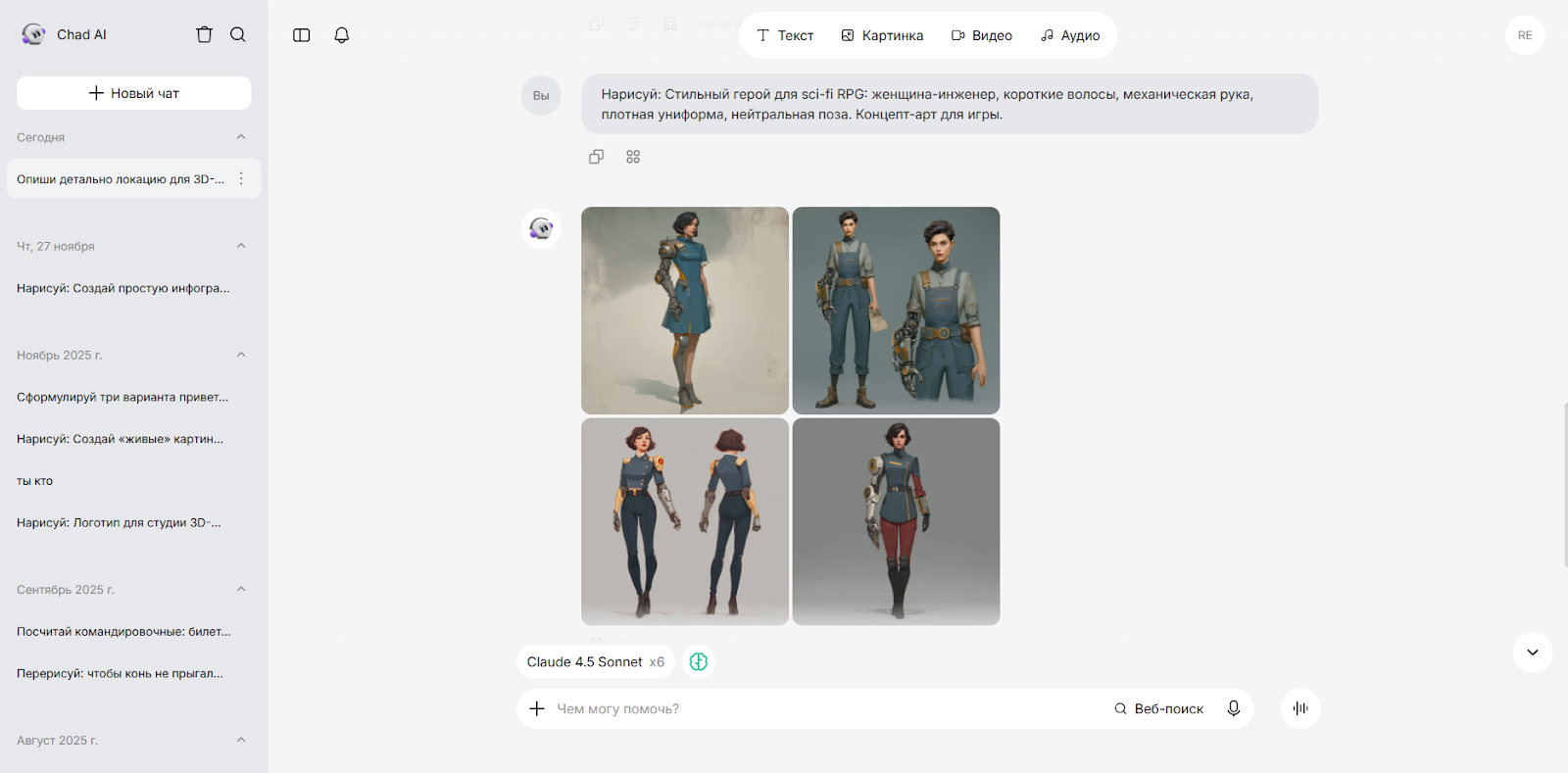Open the chat named ты кто
The height and width of the screenshot is (773, 1568).
pyautogui.click(x=35, y=481)
